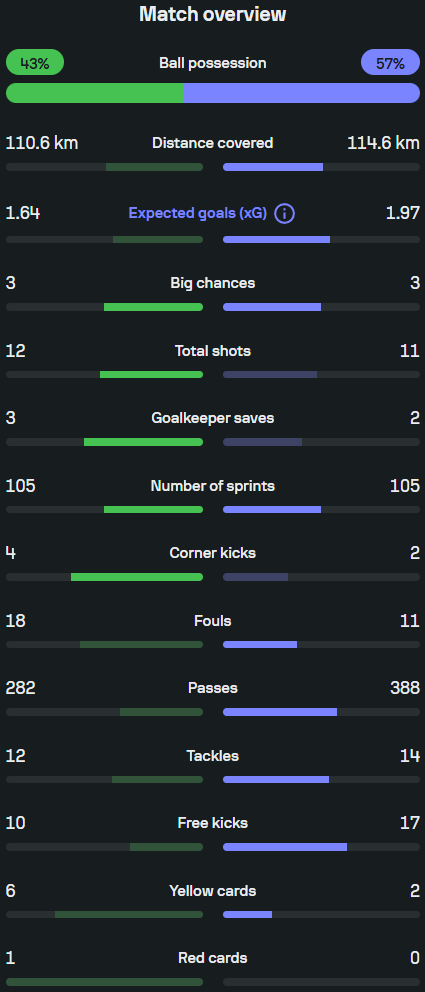
Task: Click the Fouls stat label
Action: (212, 621)
